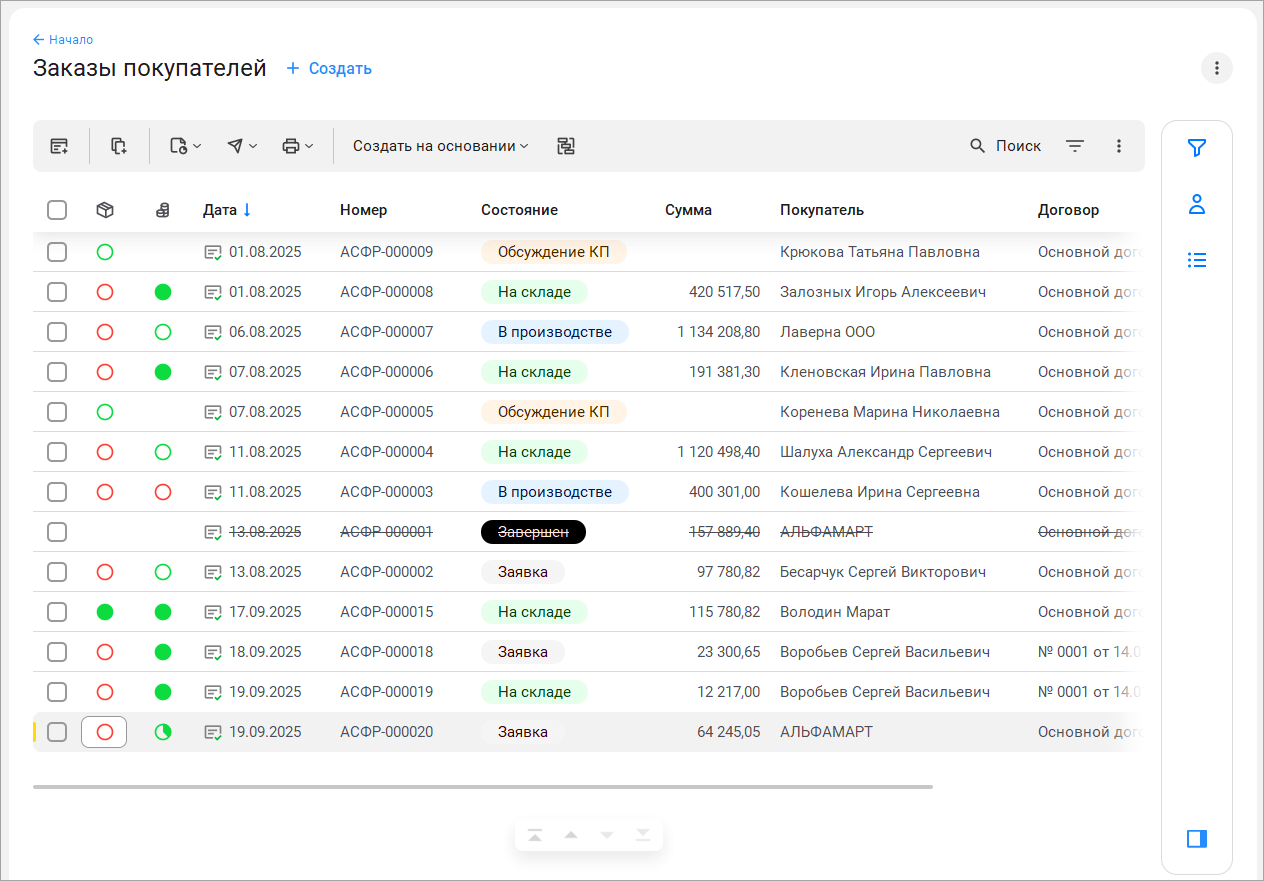This screenshot has height=881, width=1264.
Task: Sort by the Сумма column header
Action: 688,210
